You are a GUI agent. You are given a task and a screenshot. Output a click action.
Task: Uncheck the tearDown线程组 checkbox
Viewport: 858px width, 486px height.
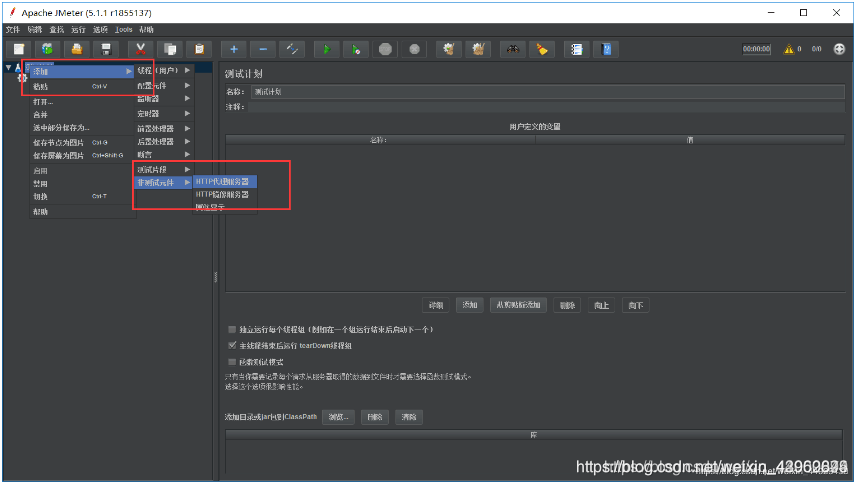click(x=232, y=345)
